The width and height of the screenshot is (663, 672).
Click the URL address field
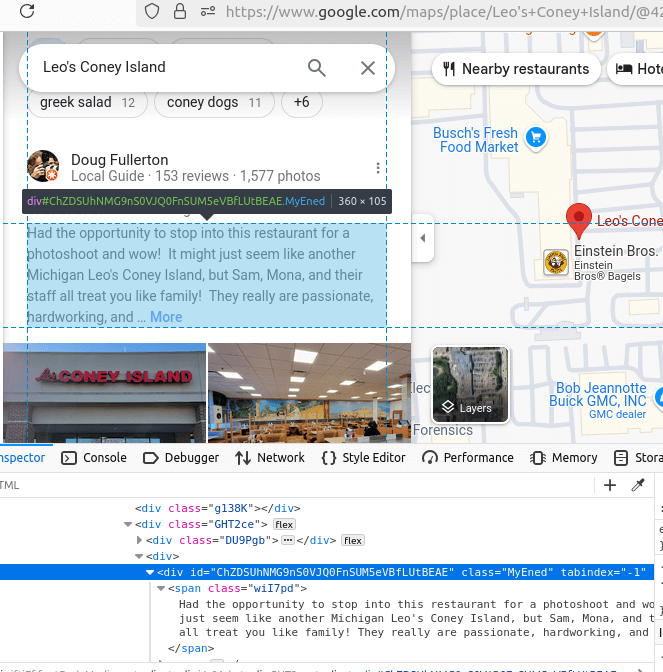pos(444,12)
